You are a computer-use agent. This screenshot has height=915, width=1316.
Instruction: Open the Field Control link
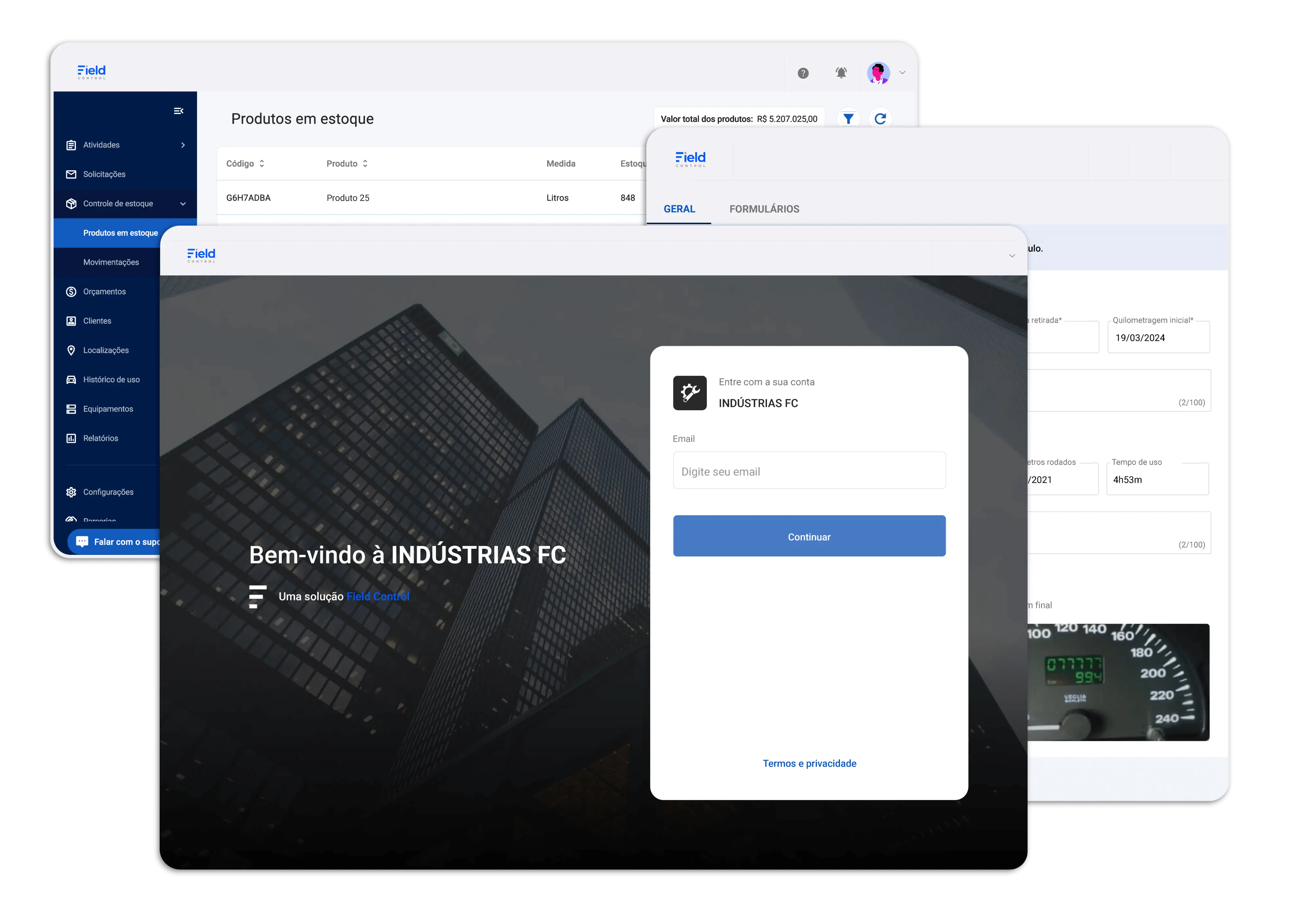tap(378, 596)
